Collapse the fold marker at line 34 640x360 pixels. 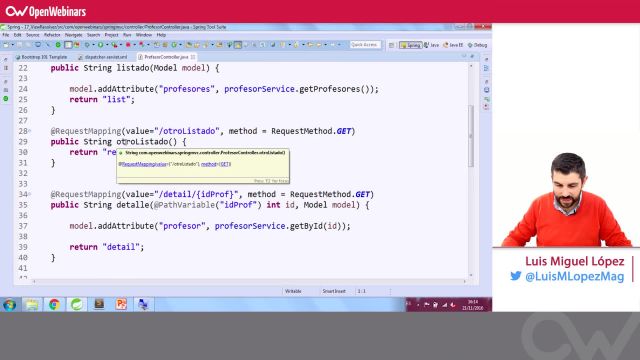(x=30, y=194)
